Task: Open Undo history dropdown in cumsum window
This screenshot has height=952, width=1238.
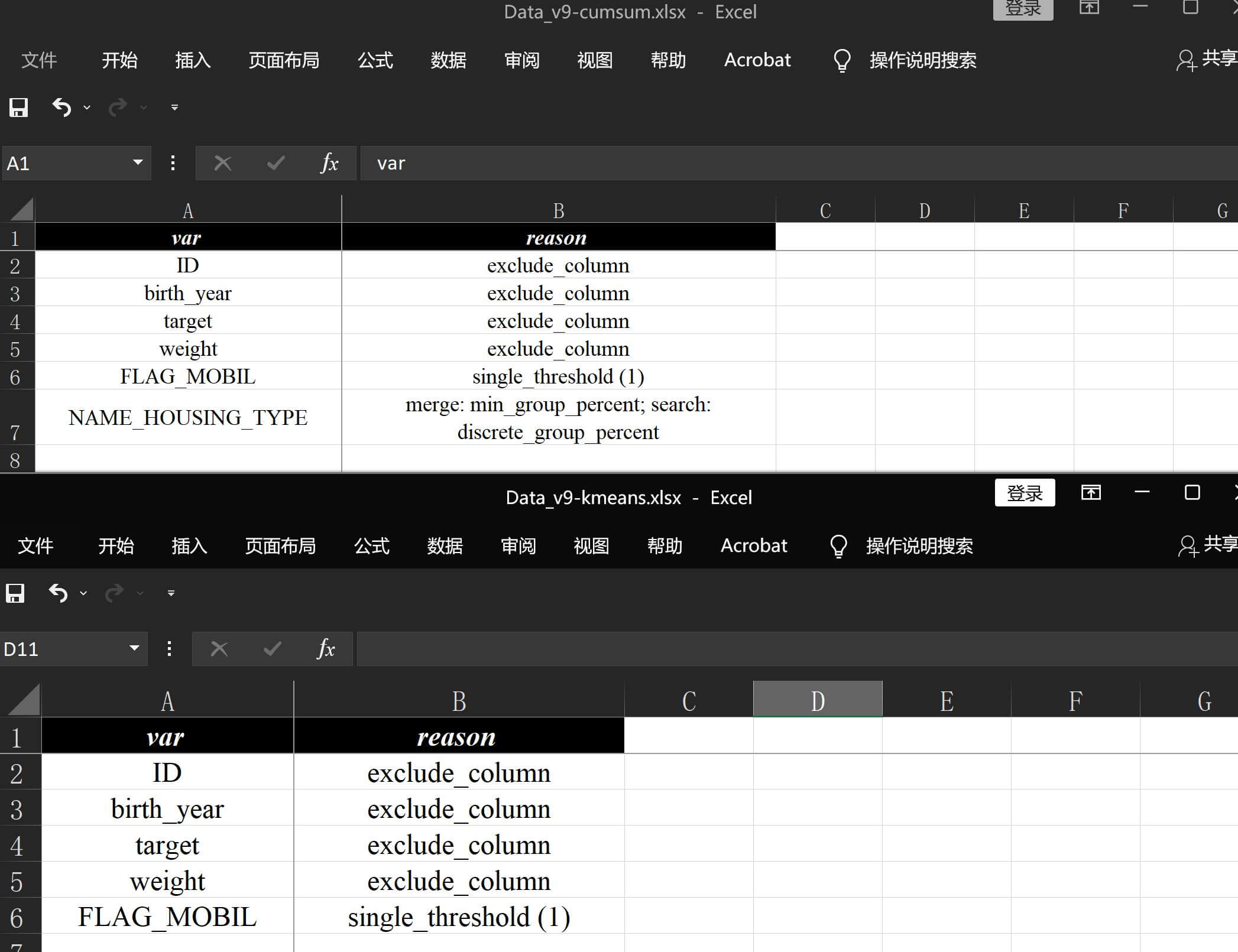Action: tap(87, 108)
